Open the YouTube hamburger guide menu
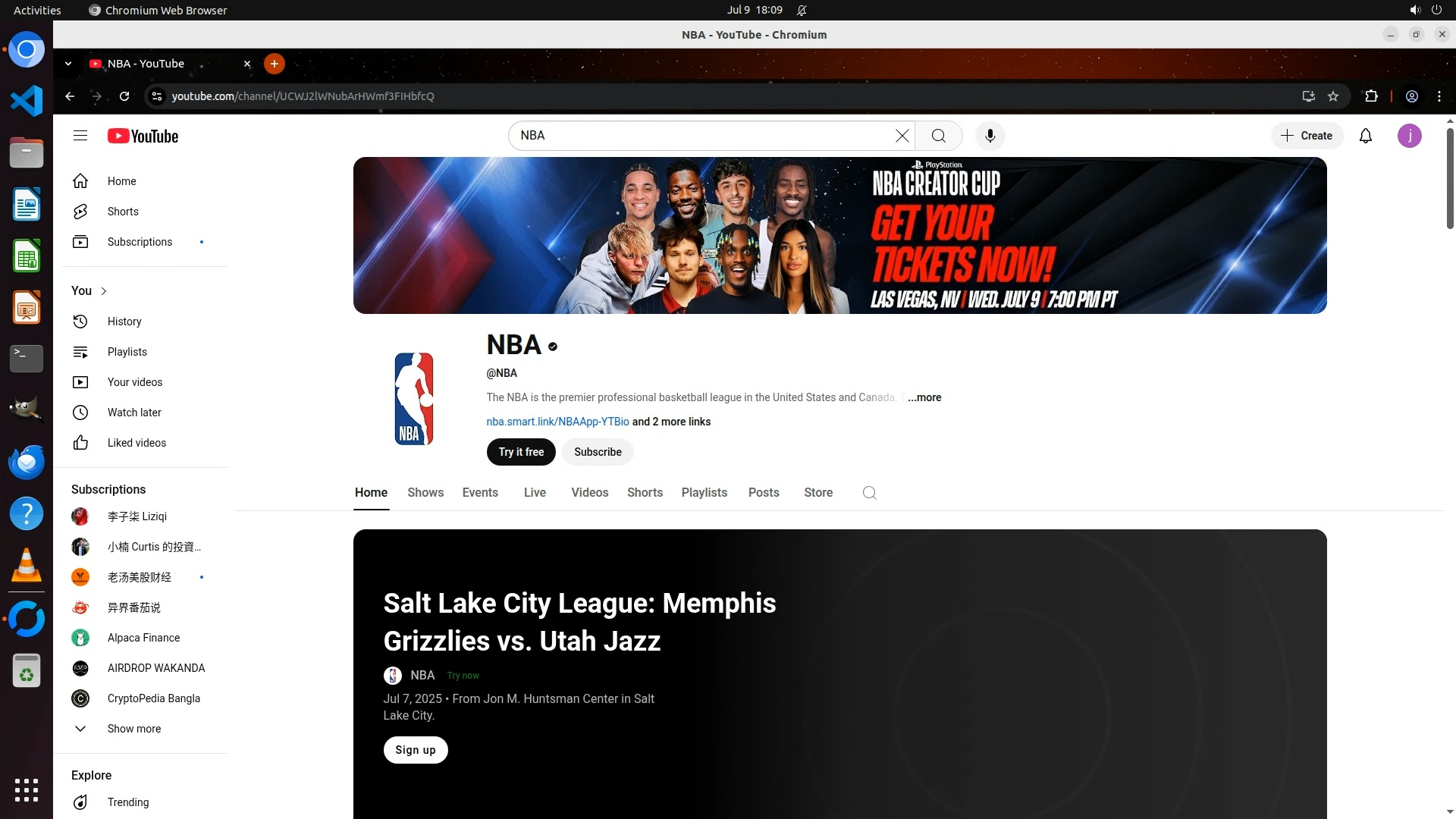This screenshot has height=819, width=1456. 80,136
